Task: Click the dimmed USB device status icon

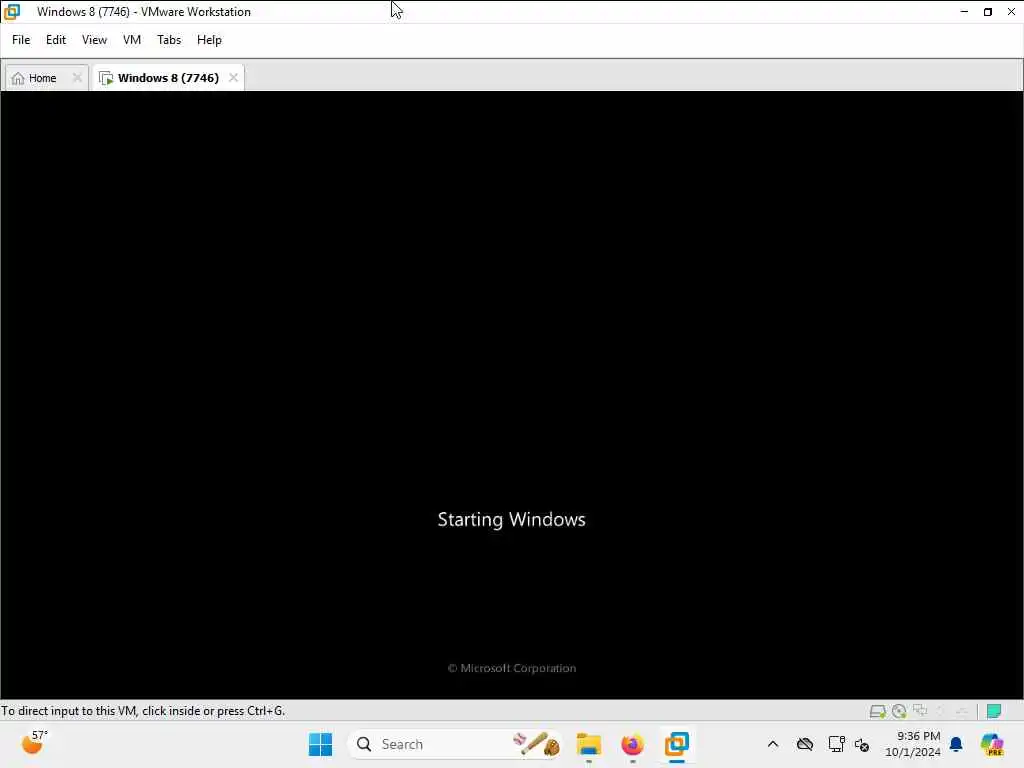Action: click(940, 711)
